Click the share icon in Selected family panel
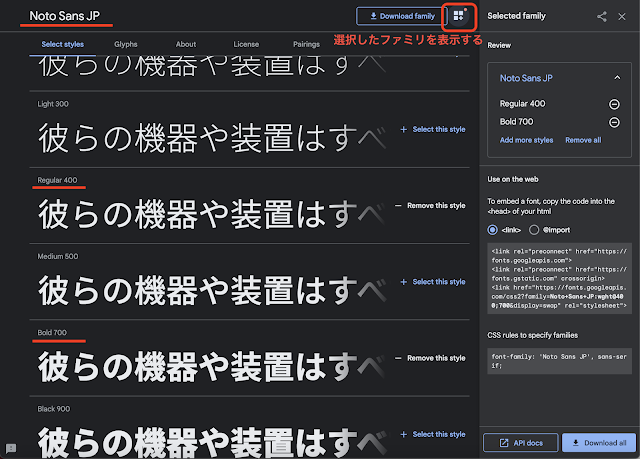 602,17
